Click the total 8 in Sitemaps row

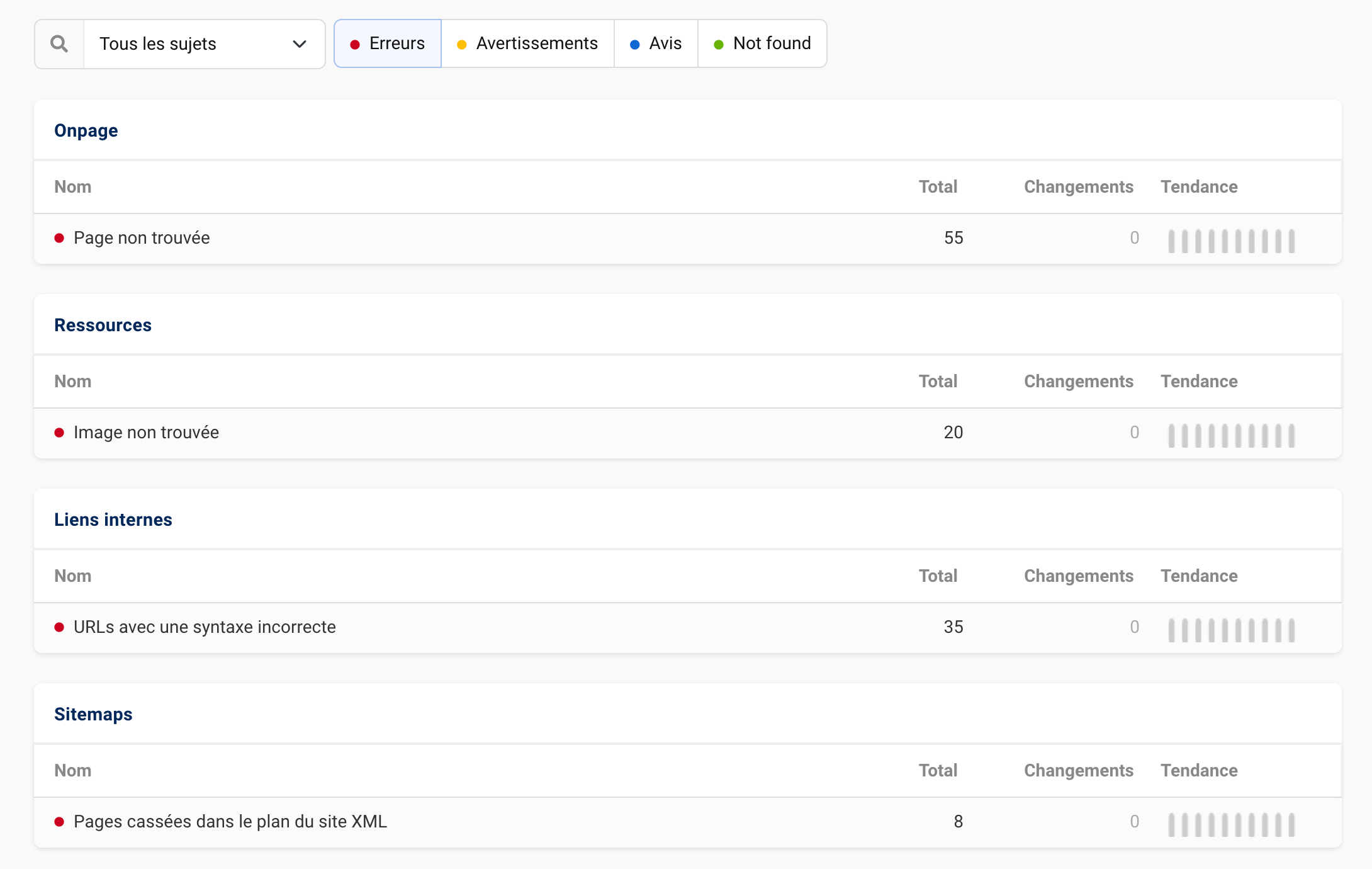coord(959,822)
